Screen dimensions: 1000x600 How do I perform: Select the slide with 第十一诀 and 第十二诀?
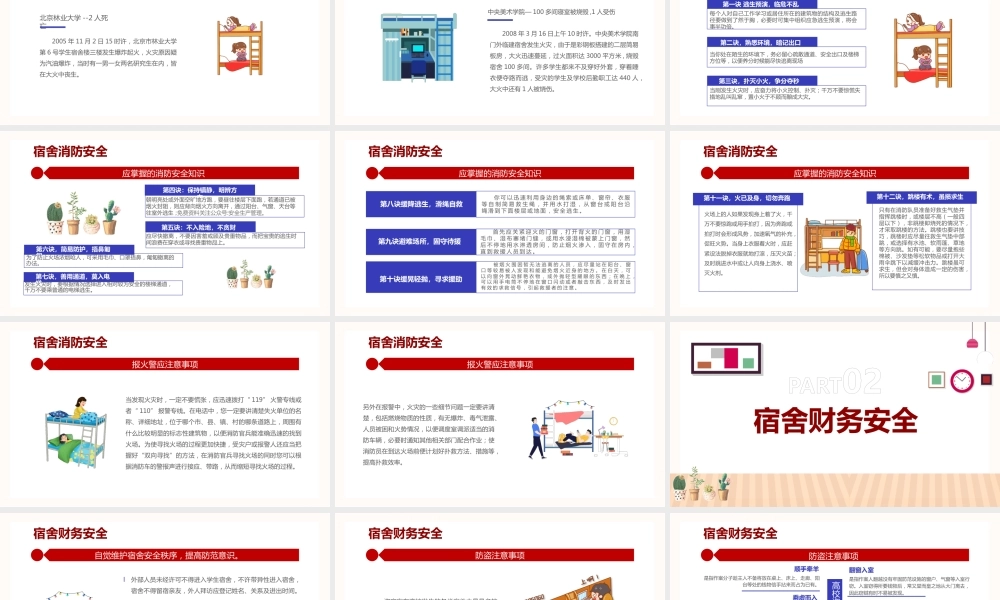(x=835, y=223)
